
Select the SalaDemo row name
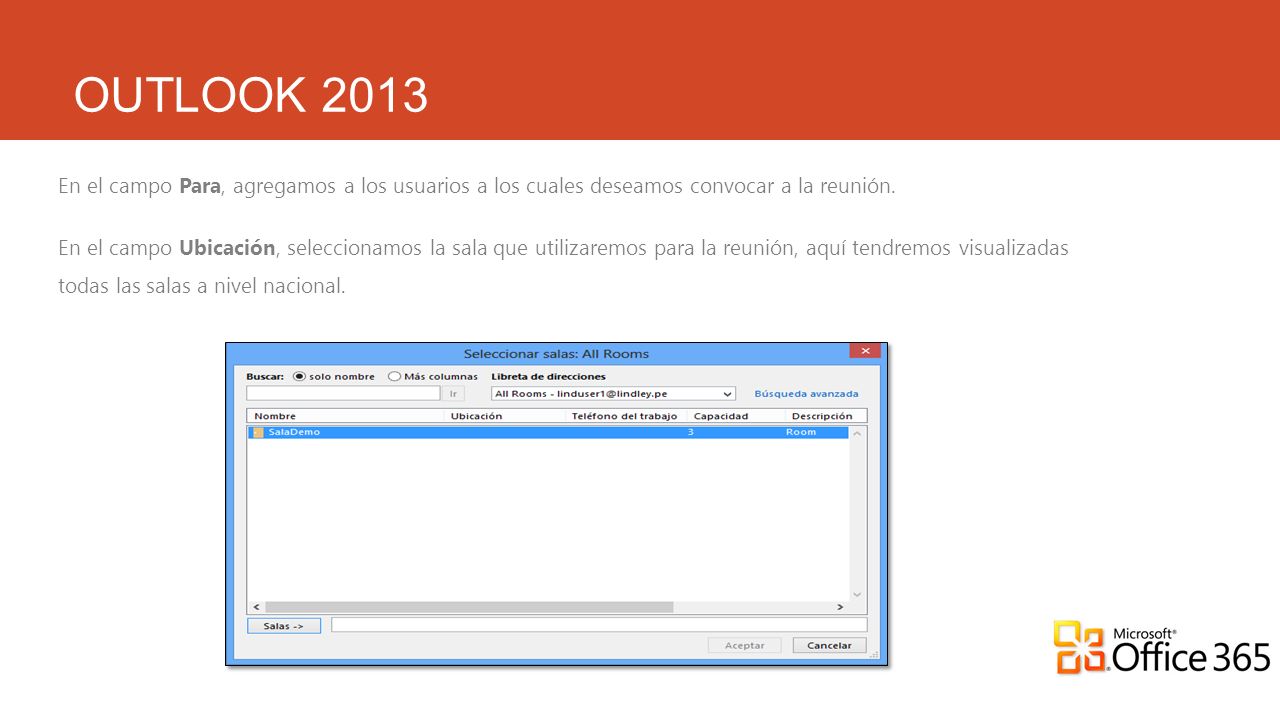[294, 432]
